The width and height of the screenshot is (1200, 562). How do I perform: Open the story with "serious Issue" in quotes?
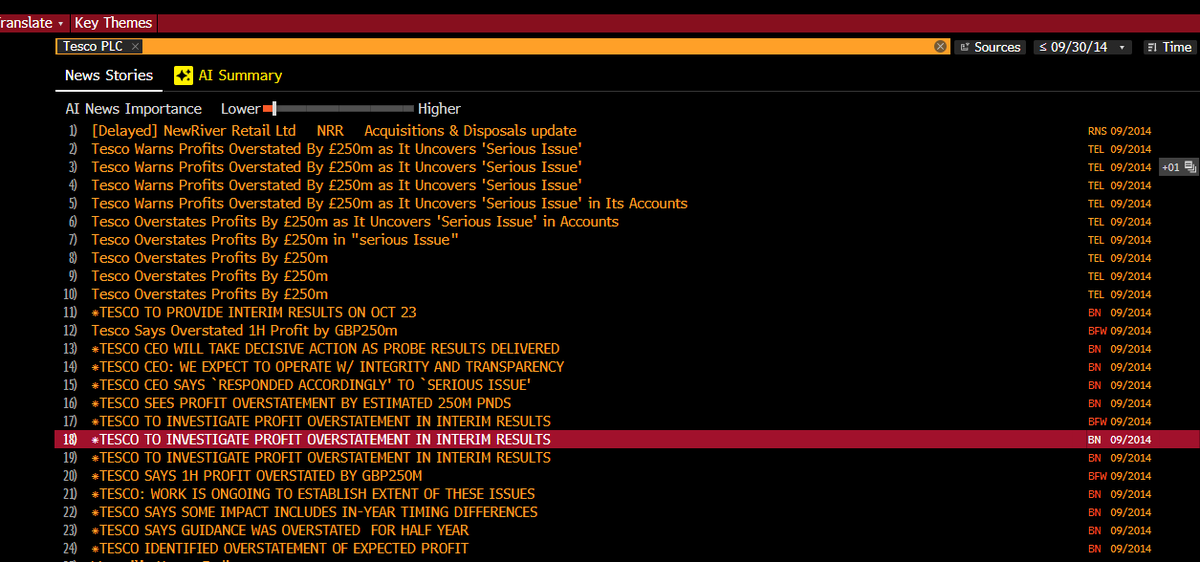[275, 240]
